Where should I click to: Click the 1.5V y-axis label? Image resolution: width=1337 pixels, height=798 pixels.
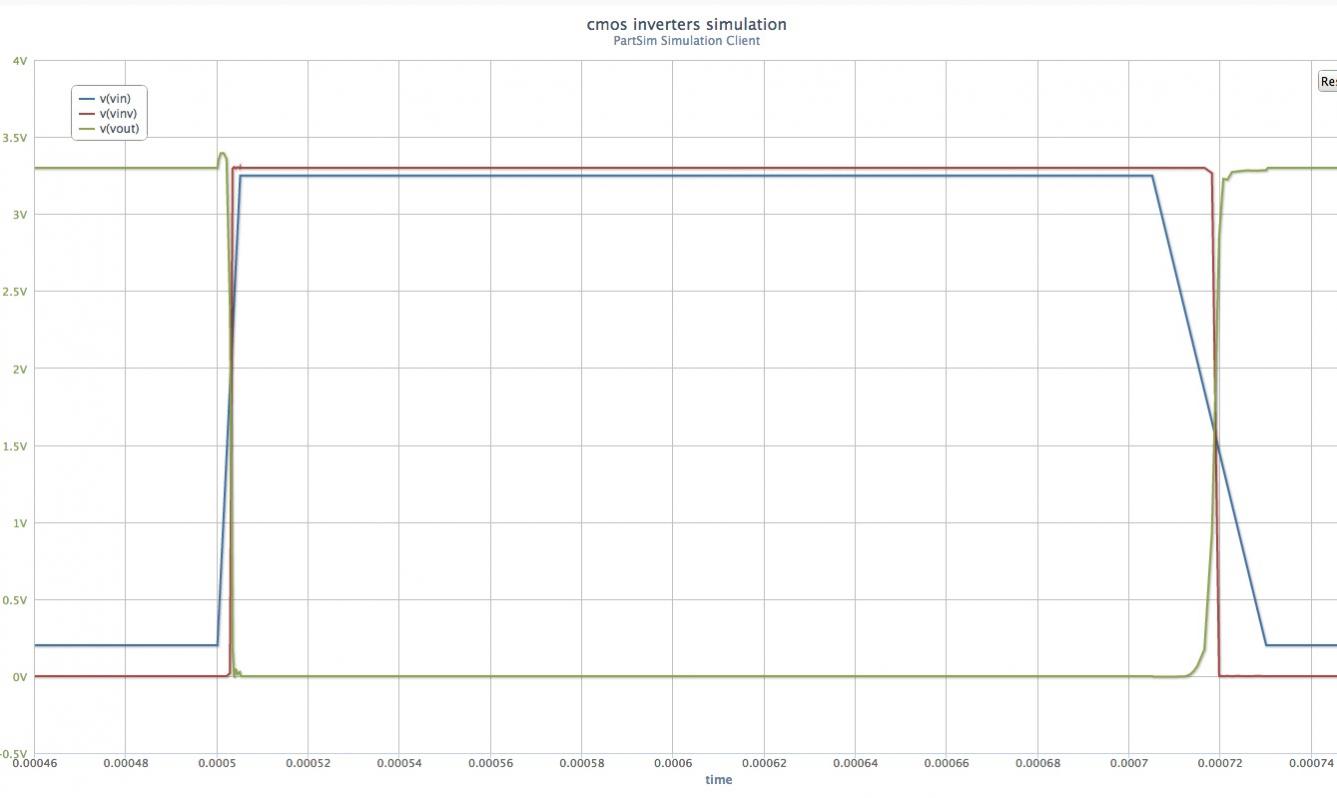click(x=15, y=446)
